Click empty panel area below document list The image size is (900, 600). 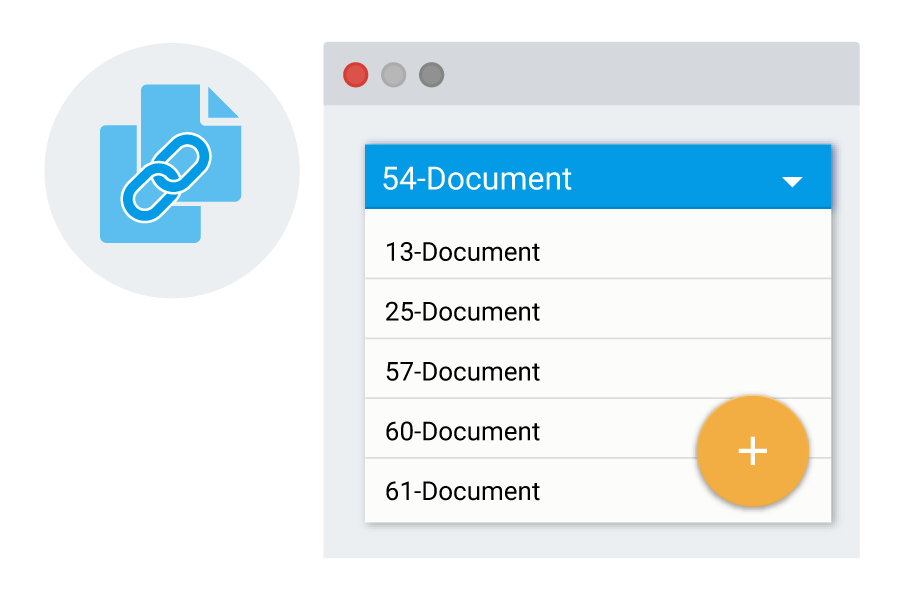(591, 540)
